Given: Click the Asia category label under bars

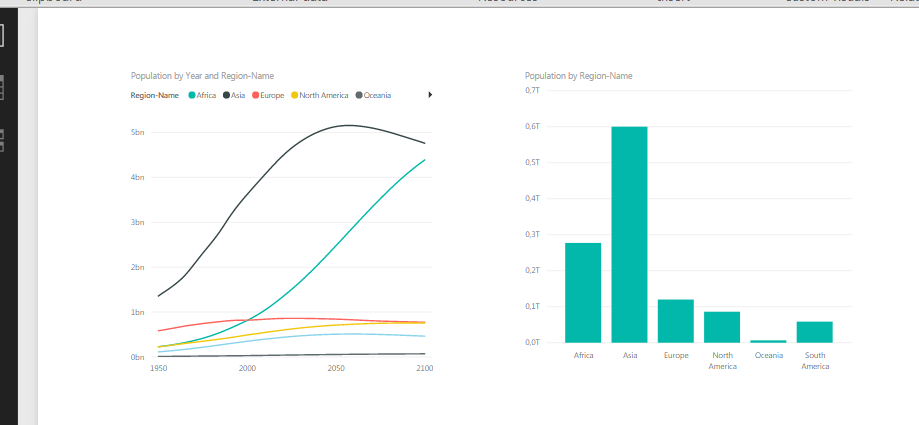Looking at the screenshot, I should [630, 355].
